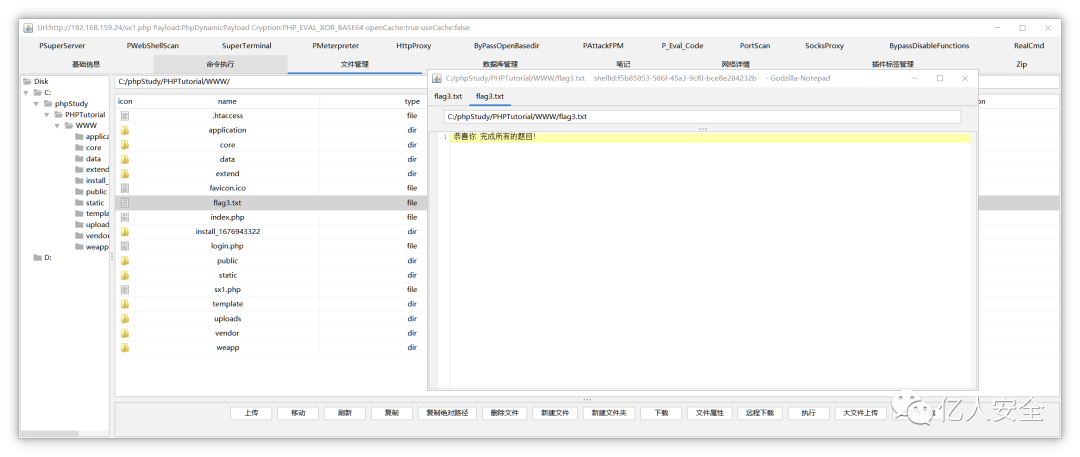Click the folder icon of the weapp row
This screenshot has height=457, width=1080.
pos(125,347)
